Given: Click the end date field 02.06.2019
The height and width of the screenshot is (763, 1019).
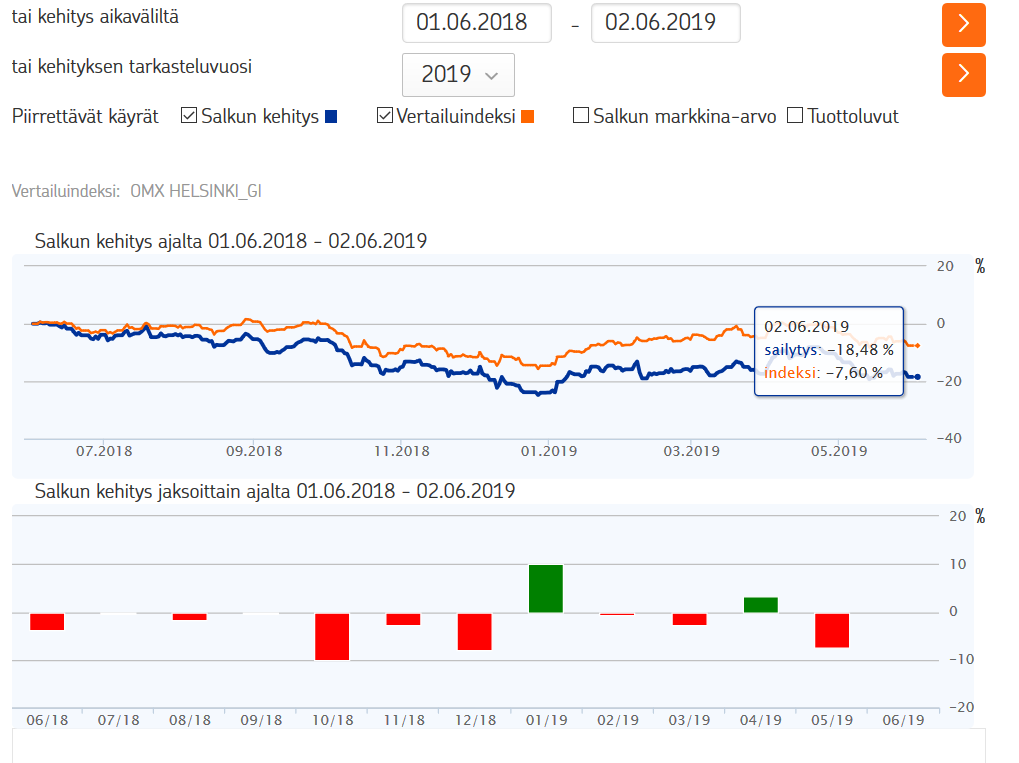Looking at the screenshot, I should [x=665, y=23].
